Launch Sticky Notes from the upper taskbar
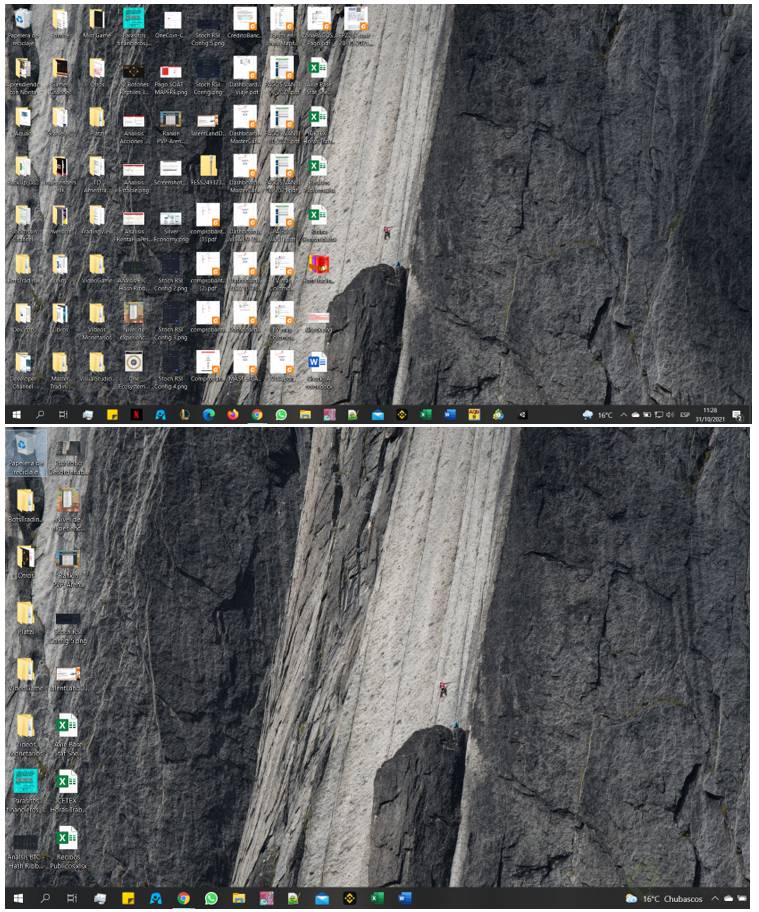The height and width of the screenshot is (912, 759). point(112,415)
